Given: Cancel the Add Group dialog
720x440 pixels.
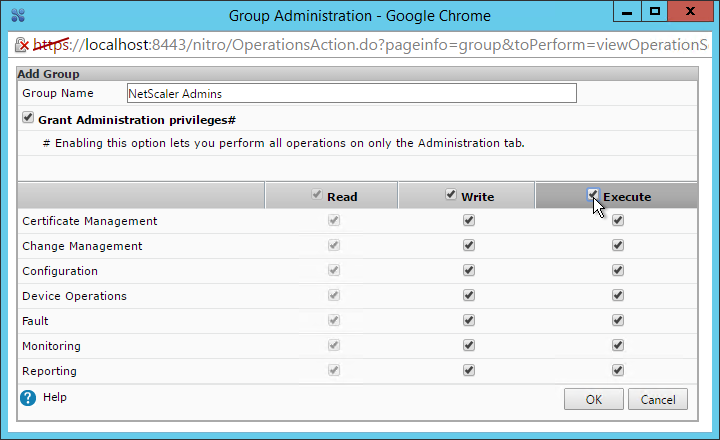Looking at the screenshot, I should 658,399.
